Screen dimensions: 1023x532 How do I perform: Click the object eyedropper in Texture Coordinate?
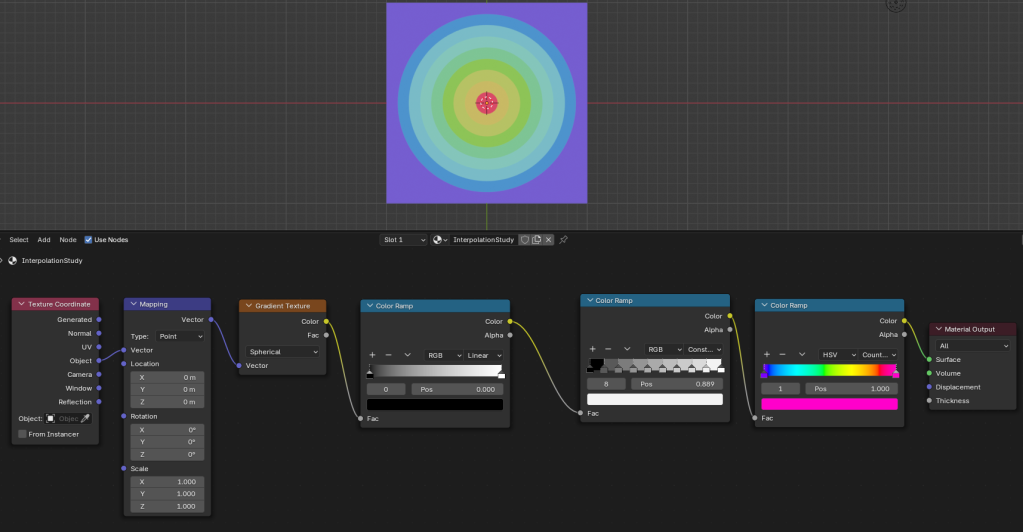[85, 418]
